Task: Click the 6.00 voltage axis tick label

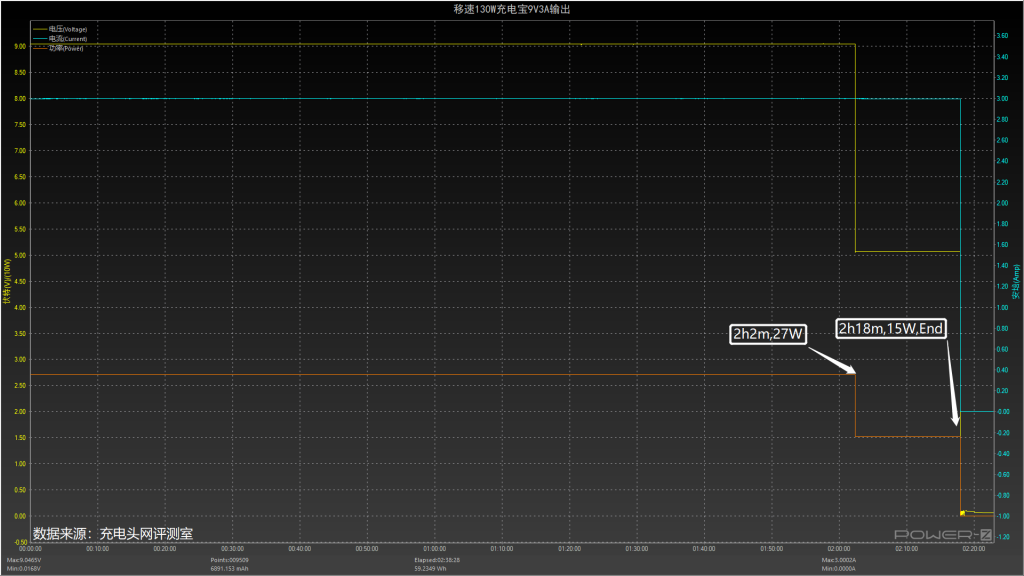Action: (20, 203)
